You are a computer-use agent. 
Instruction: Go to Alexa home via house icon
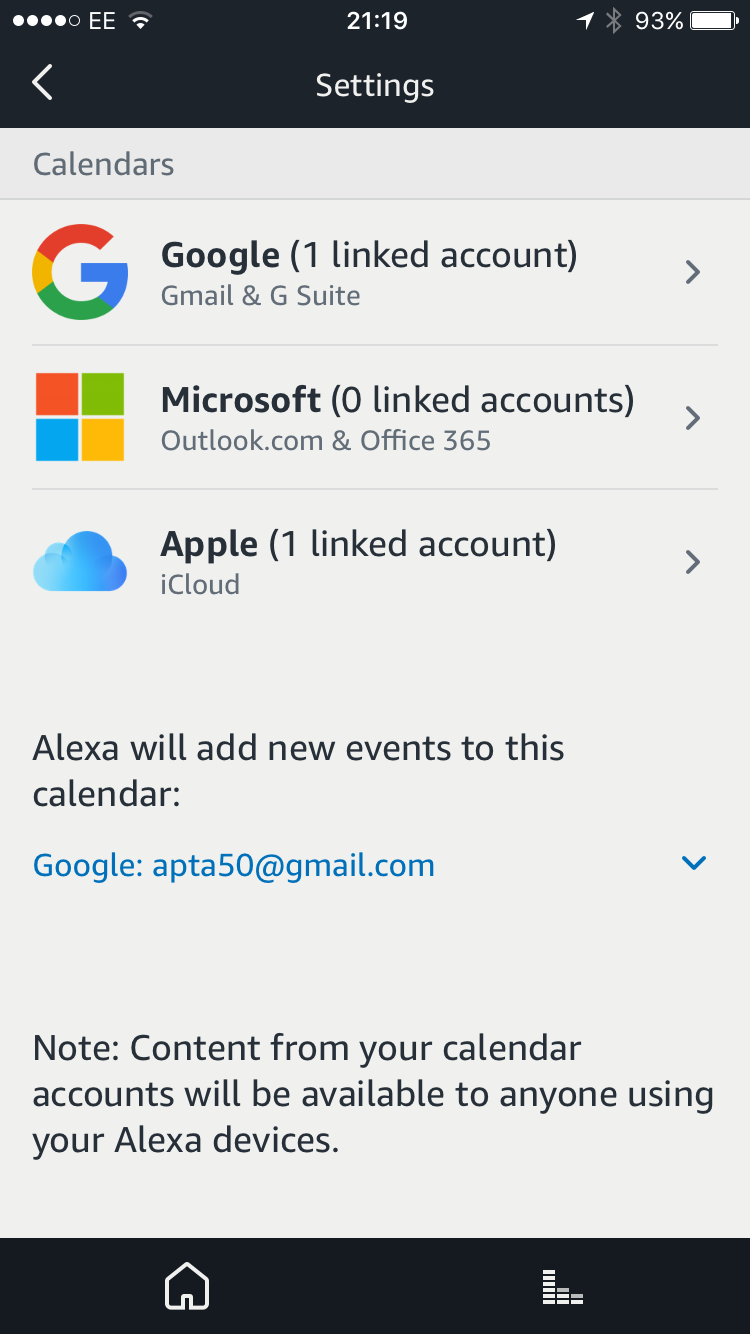[187, 1286]
